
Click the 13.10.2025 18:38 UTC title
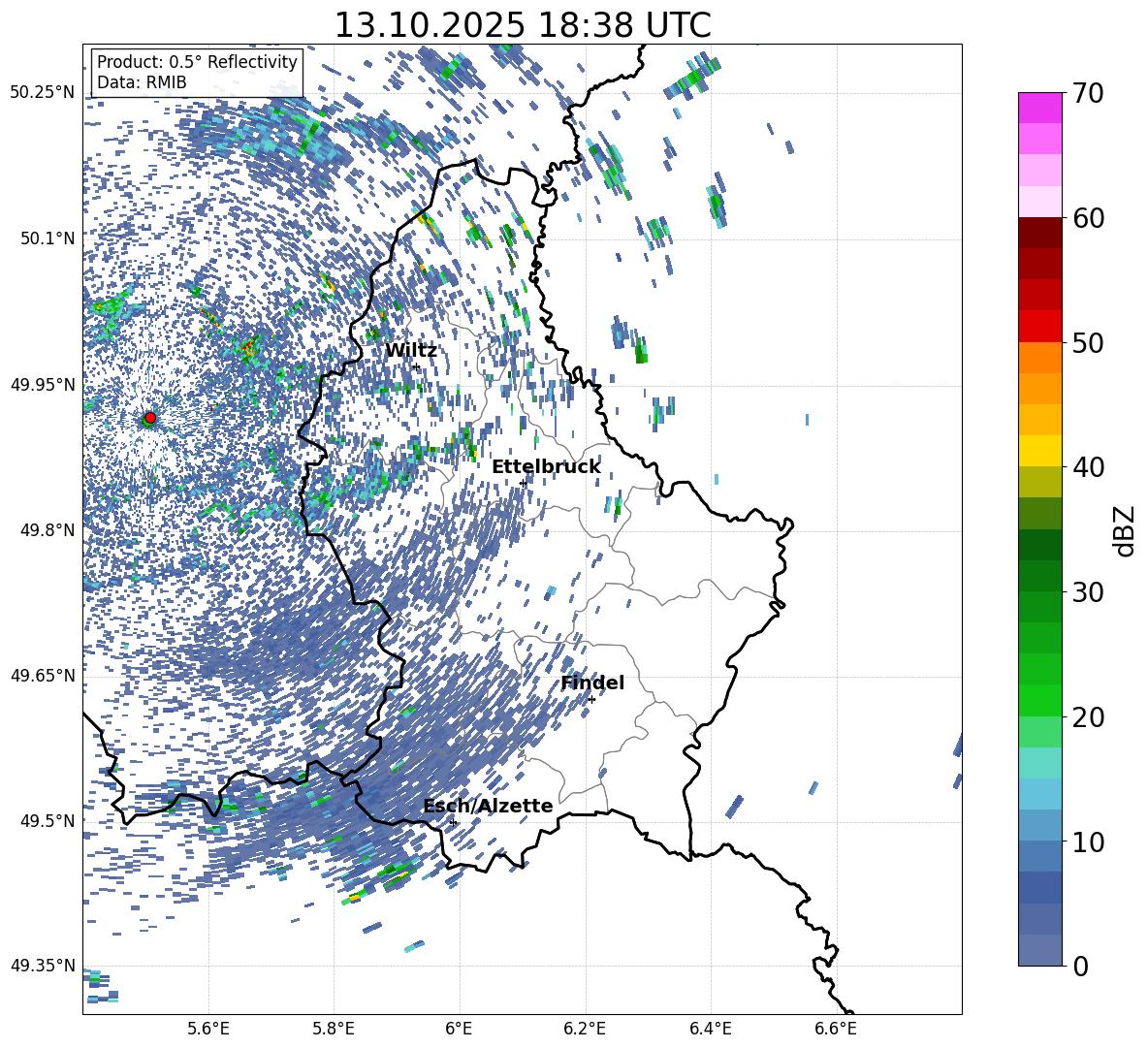(x=523, y=25)
